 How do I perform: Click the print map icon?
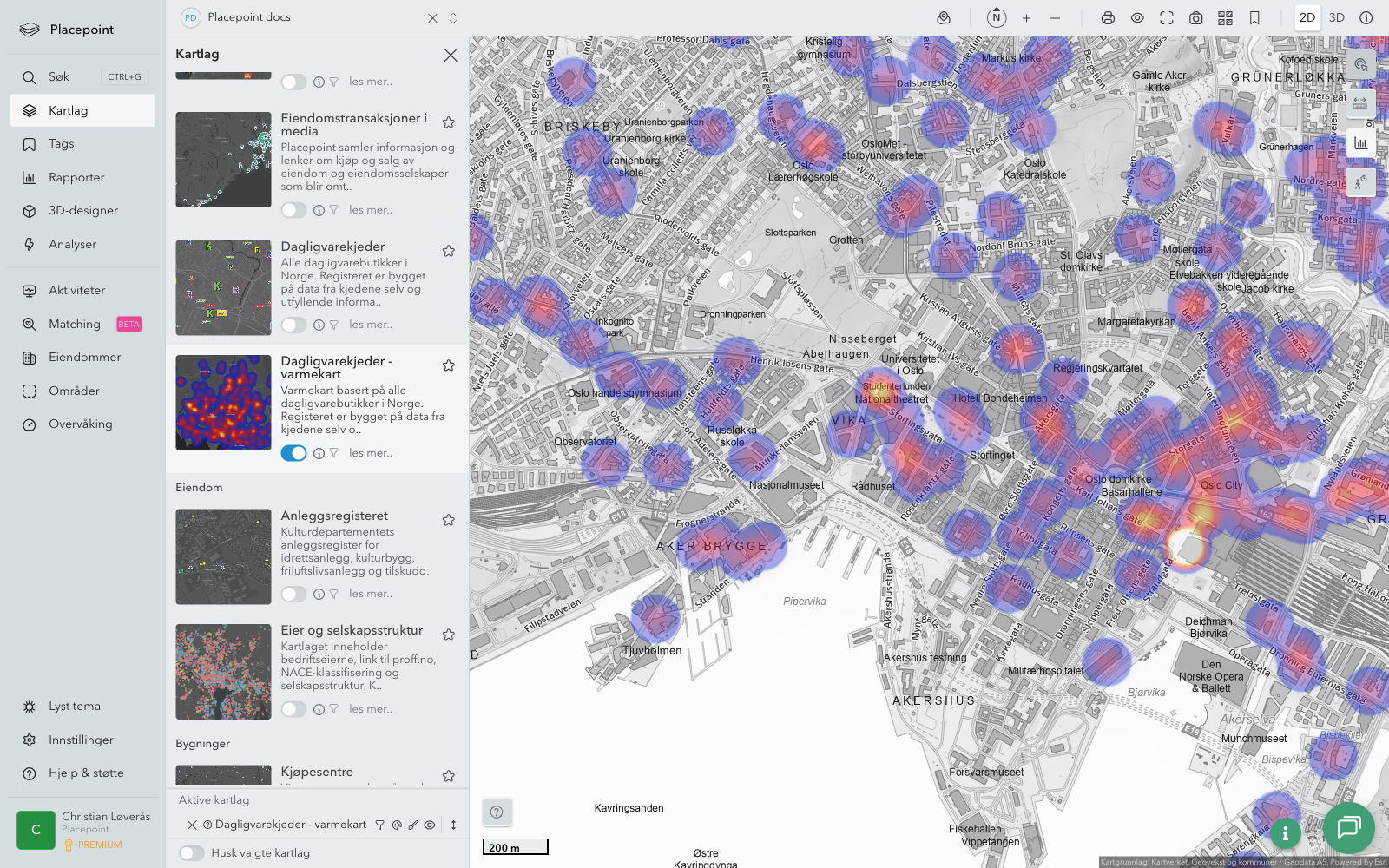1108,17
